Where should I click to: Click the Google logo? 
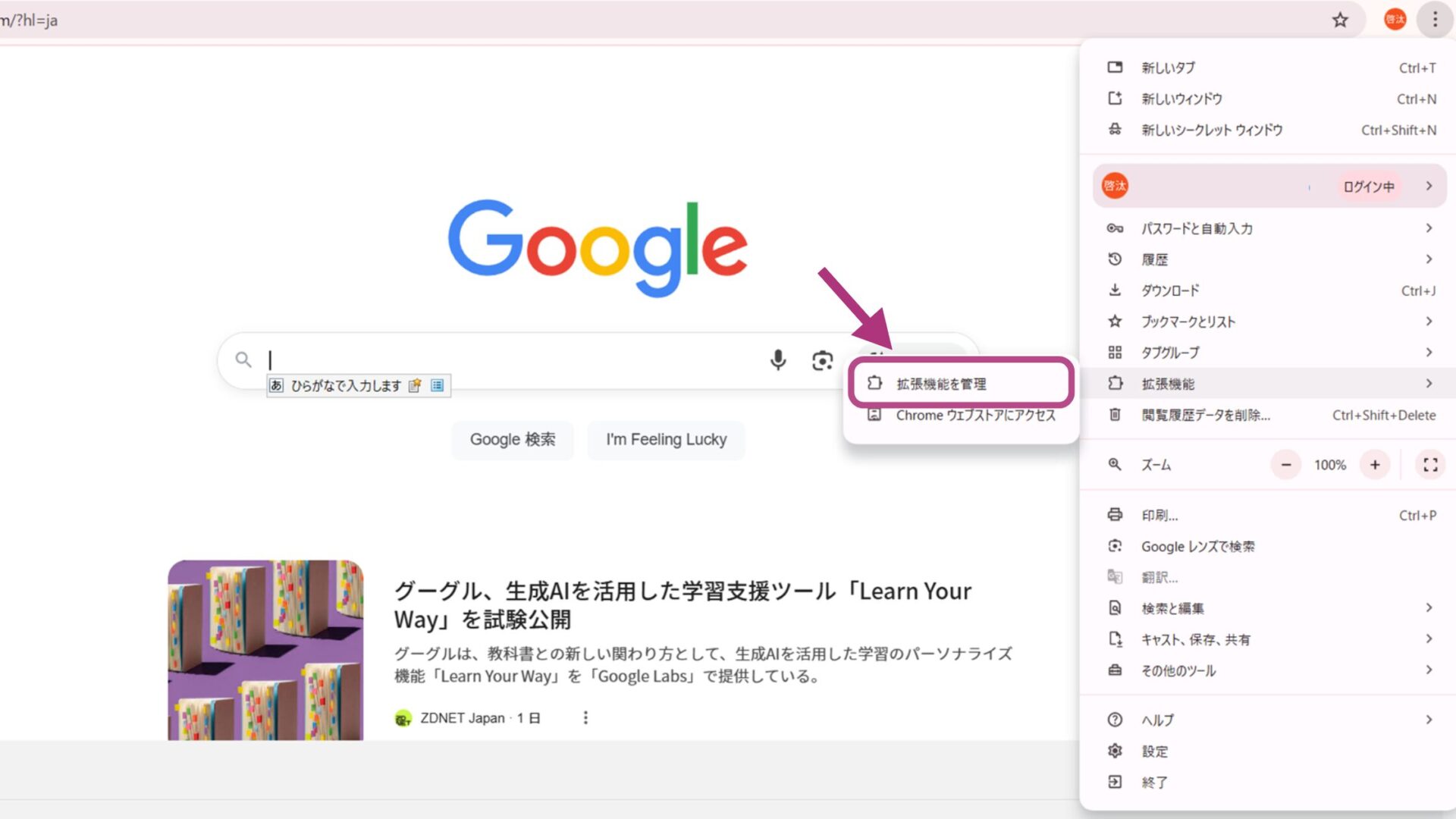598,243
